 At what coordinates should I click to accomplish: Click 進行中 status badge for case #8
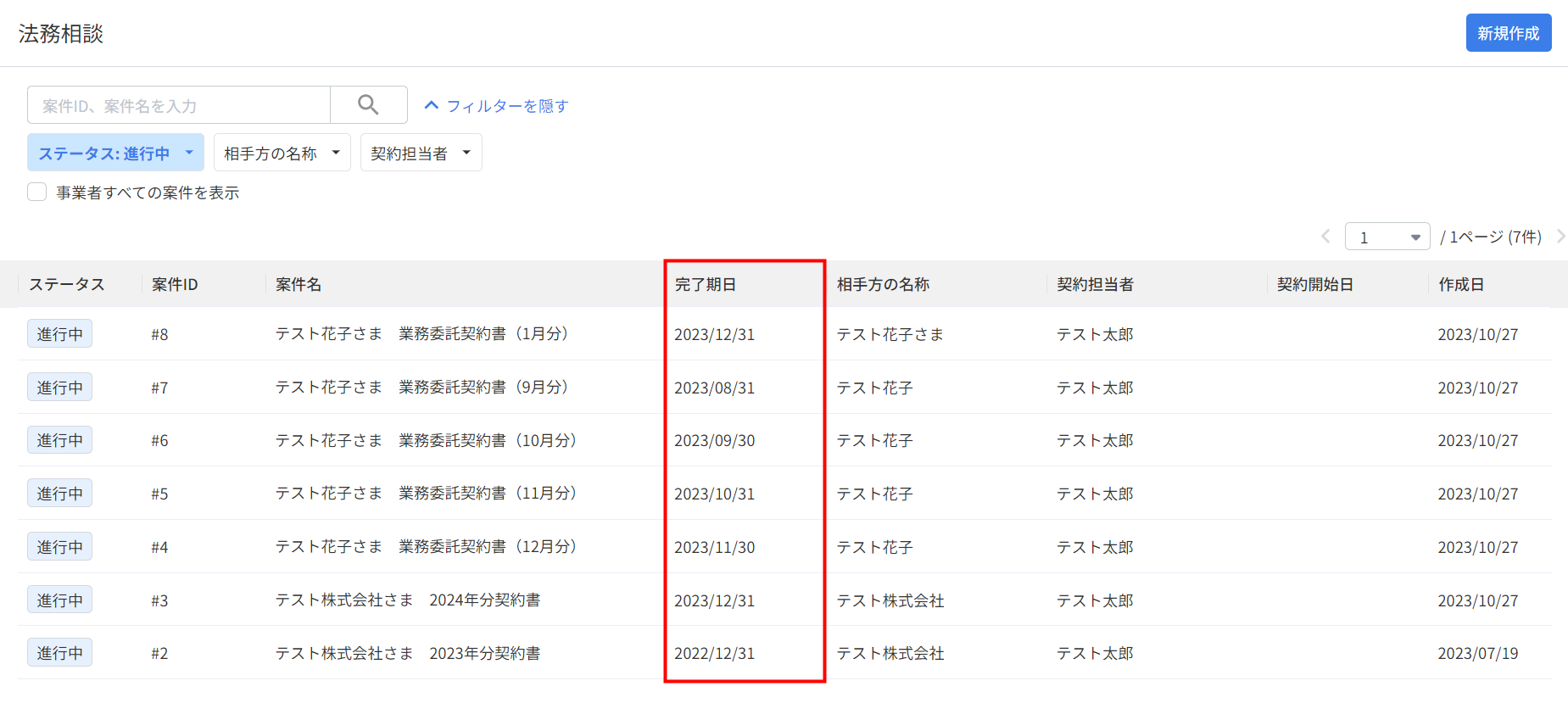pos(59,334)
